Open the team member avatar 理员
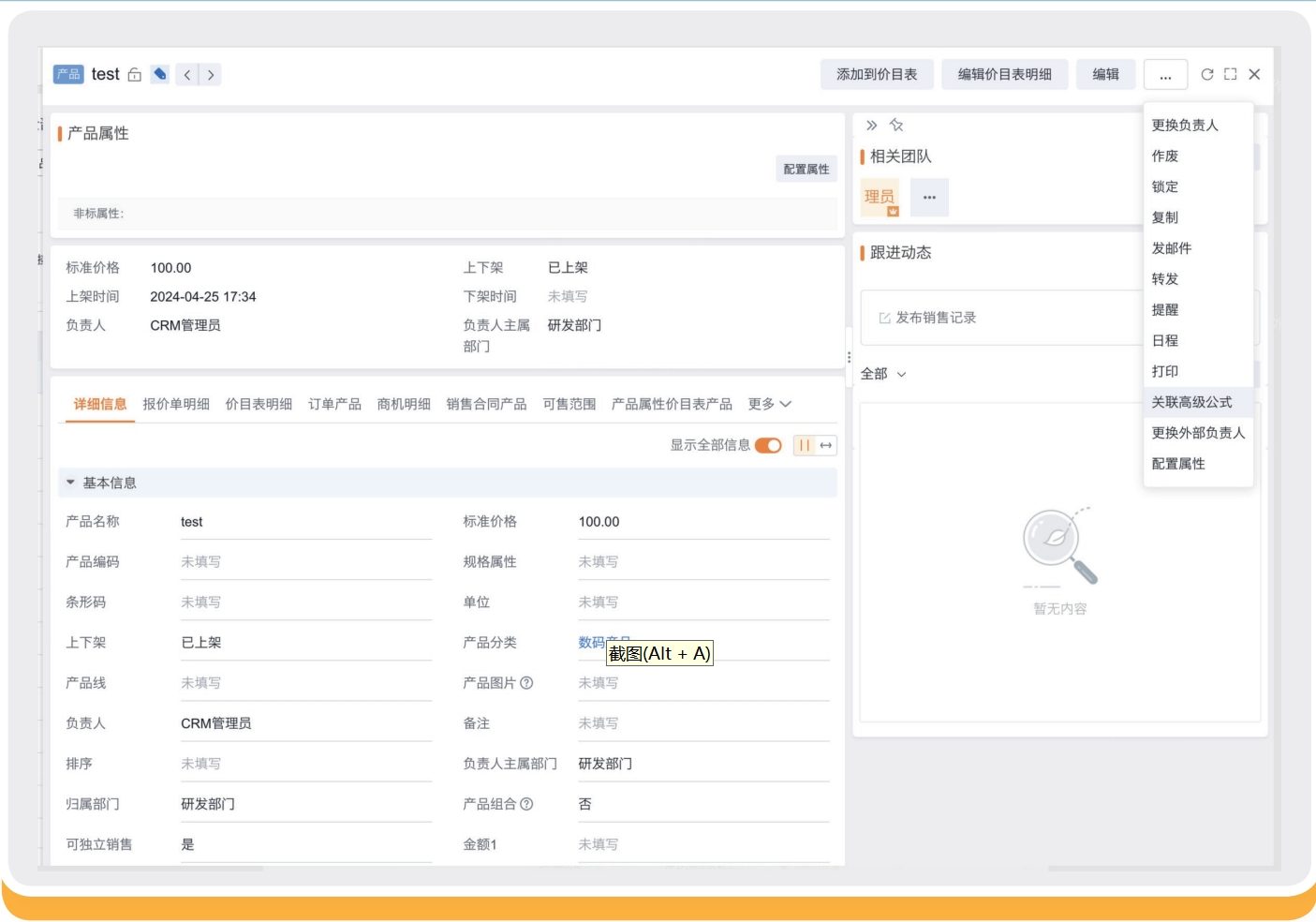This screenshot has width=1316, height=922. click(880, 197)
